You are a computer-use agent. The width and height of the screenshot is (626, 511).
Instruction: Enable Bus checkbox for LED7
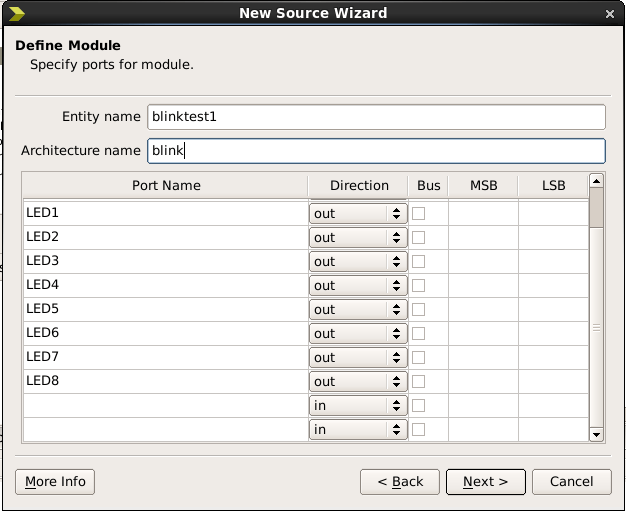(x=418, y=357)
